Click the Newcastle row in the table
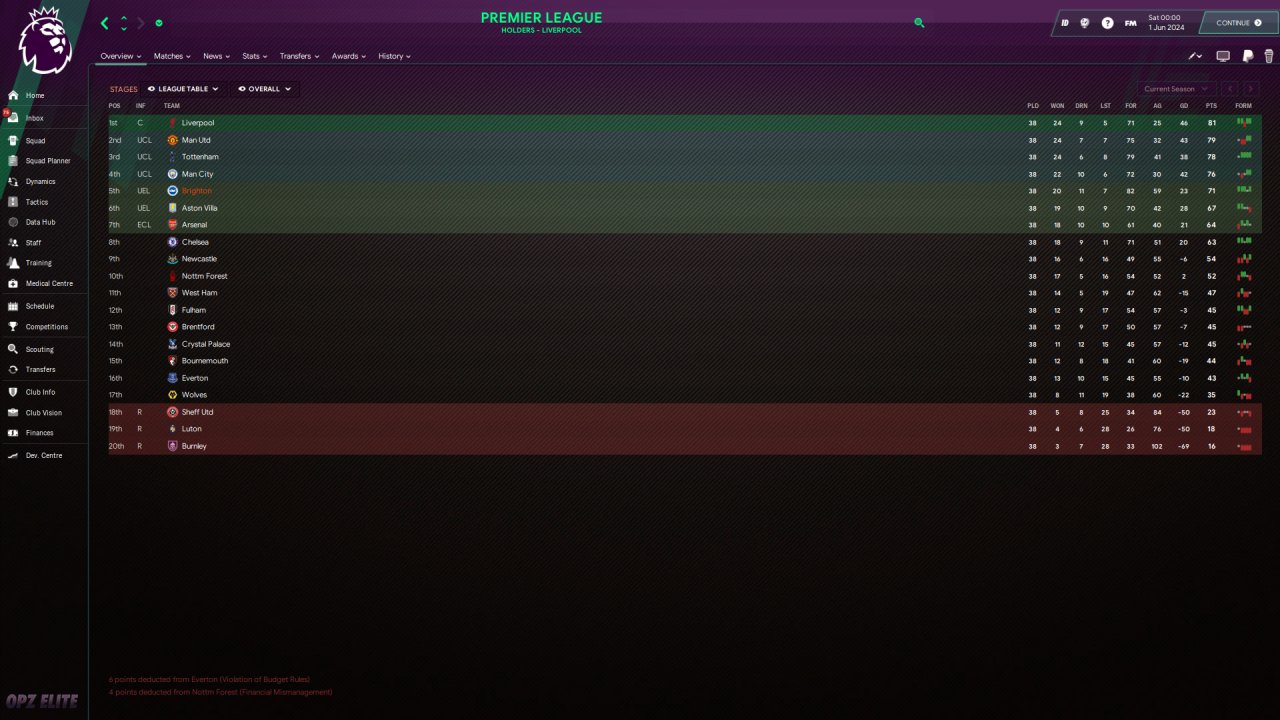1280x720 pixels. pos(684,259)
